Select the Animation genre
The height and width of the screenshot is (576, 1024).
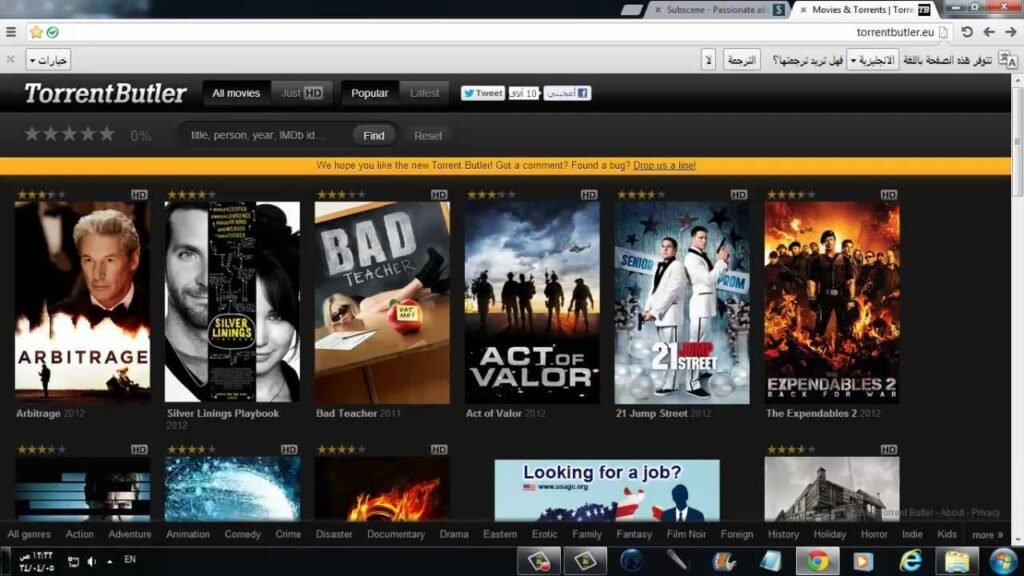[187, 534]
